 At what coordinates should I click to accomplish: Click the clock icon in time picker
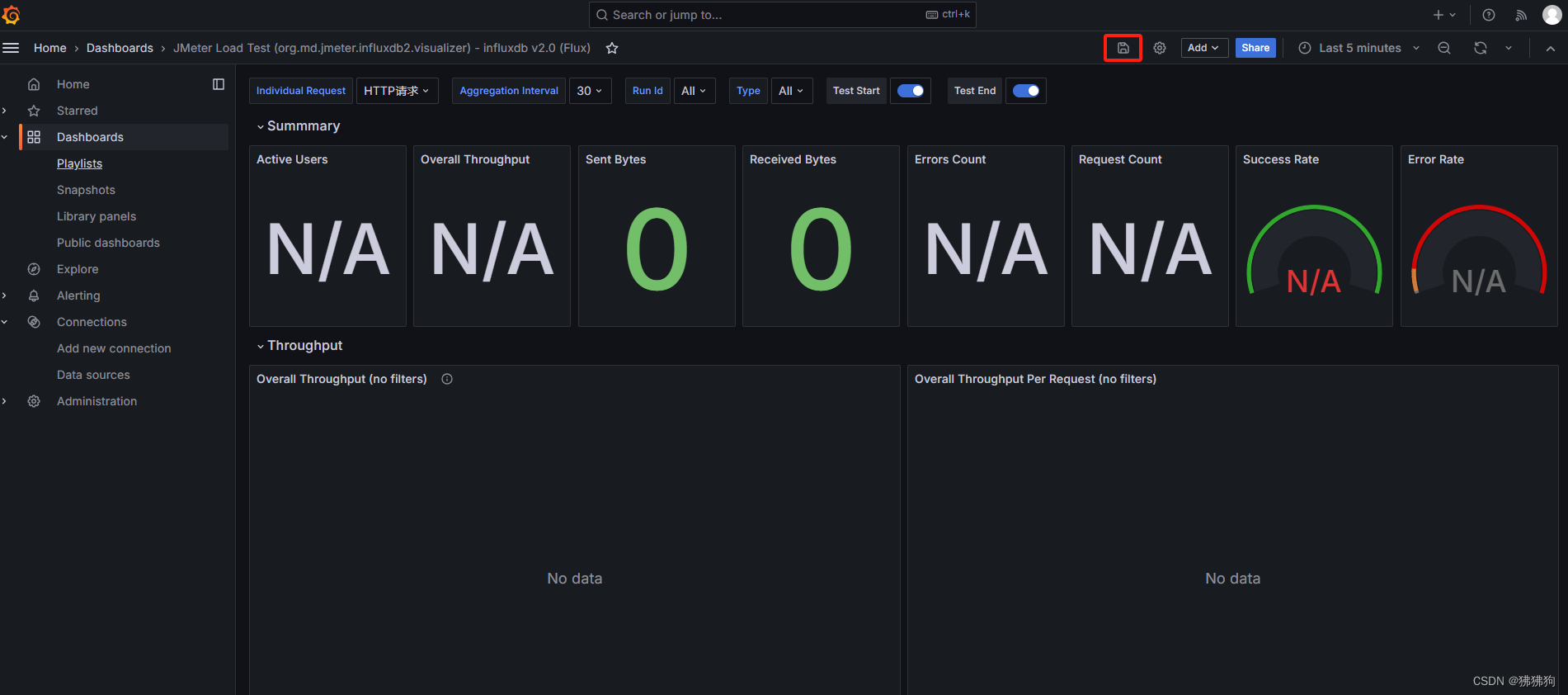[x=1305, y=48]
